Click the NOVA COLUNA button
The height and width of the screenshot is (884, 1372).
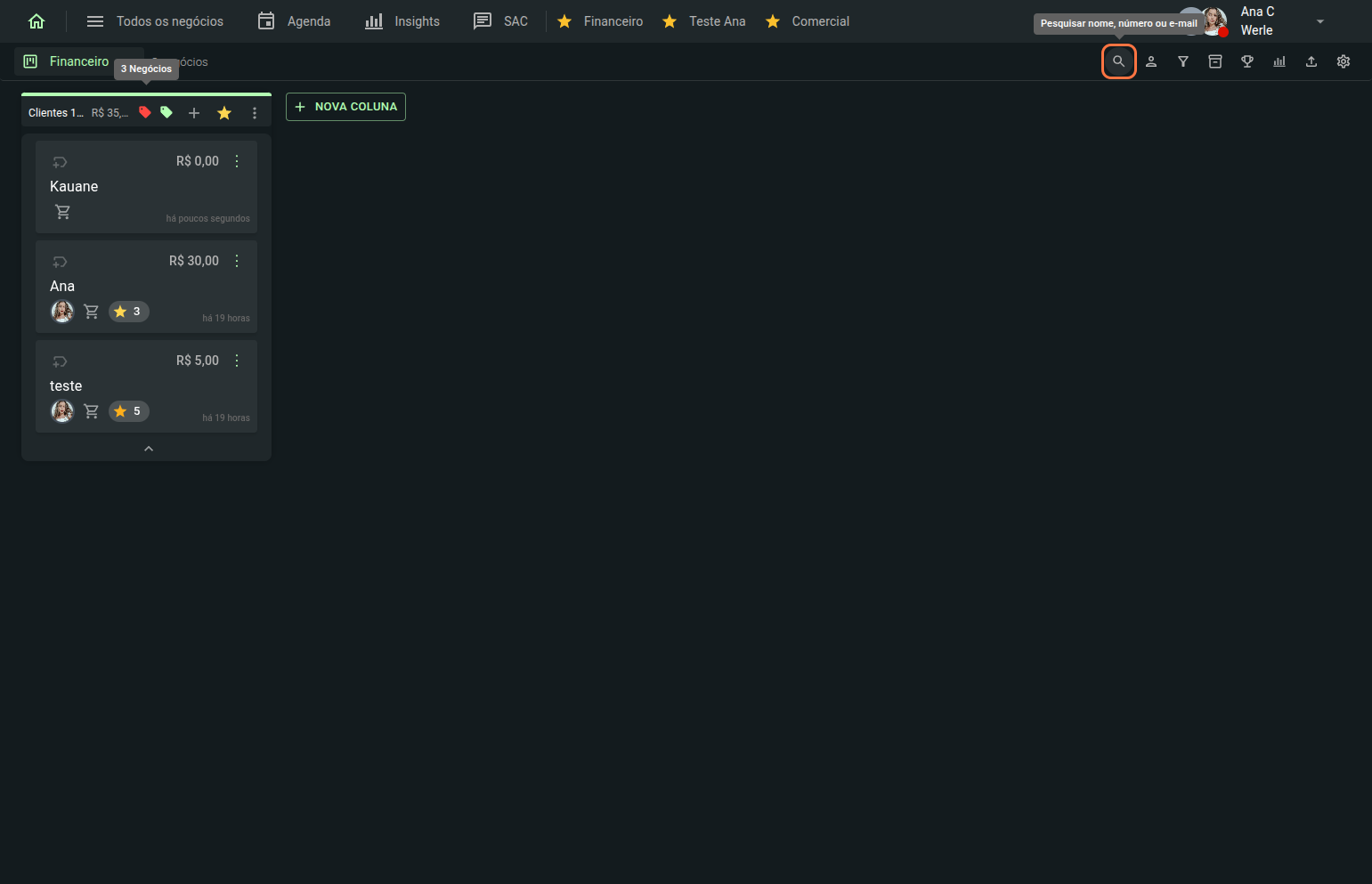[345, 107]
